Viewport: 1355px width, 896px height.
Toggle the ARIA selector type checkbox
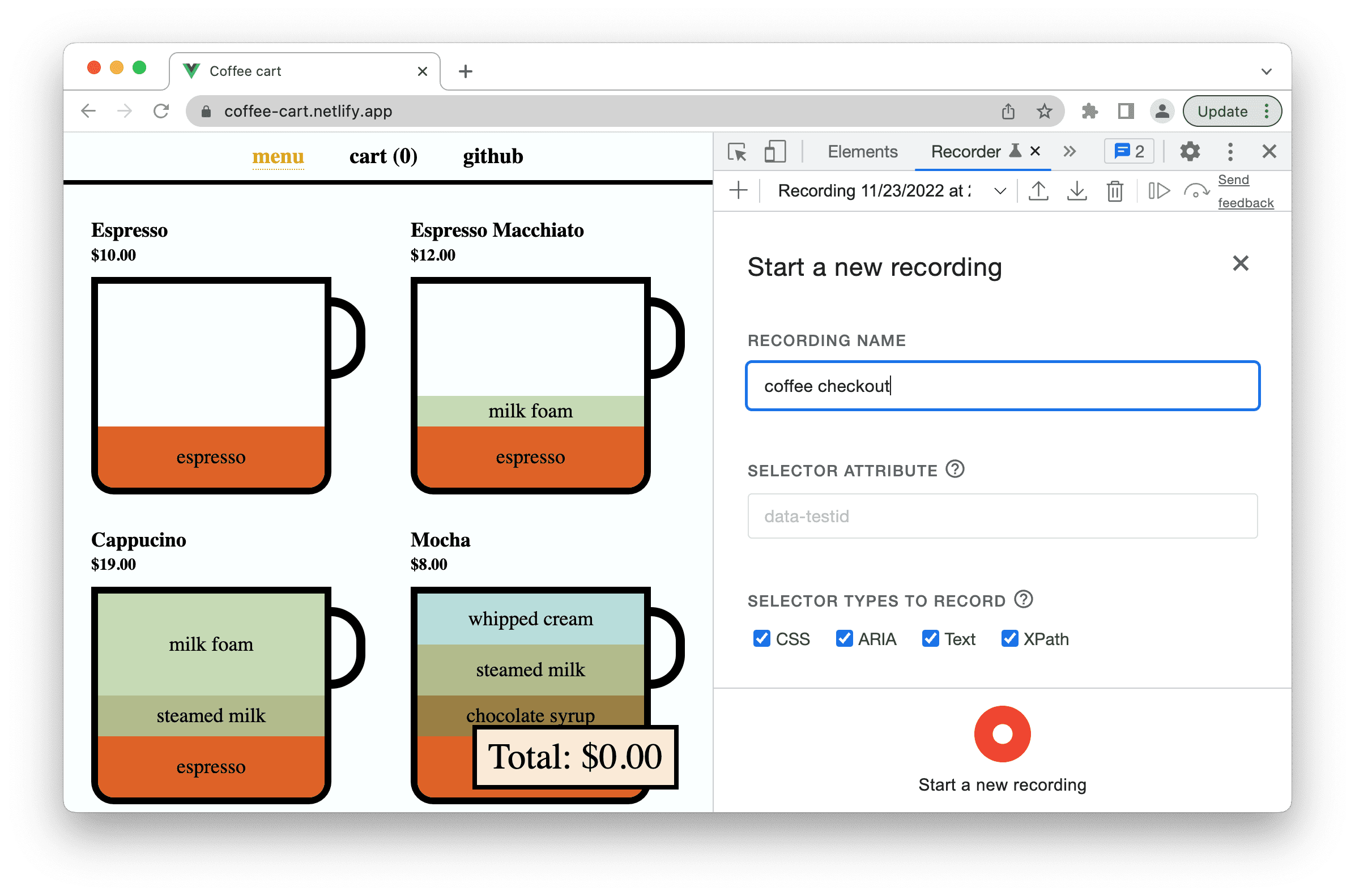[843, 635]
